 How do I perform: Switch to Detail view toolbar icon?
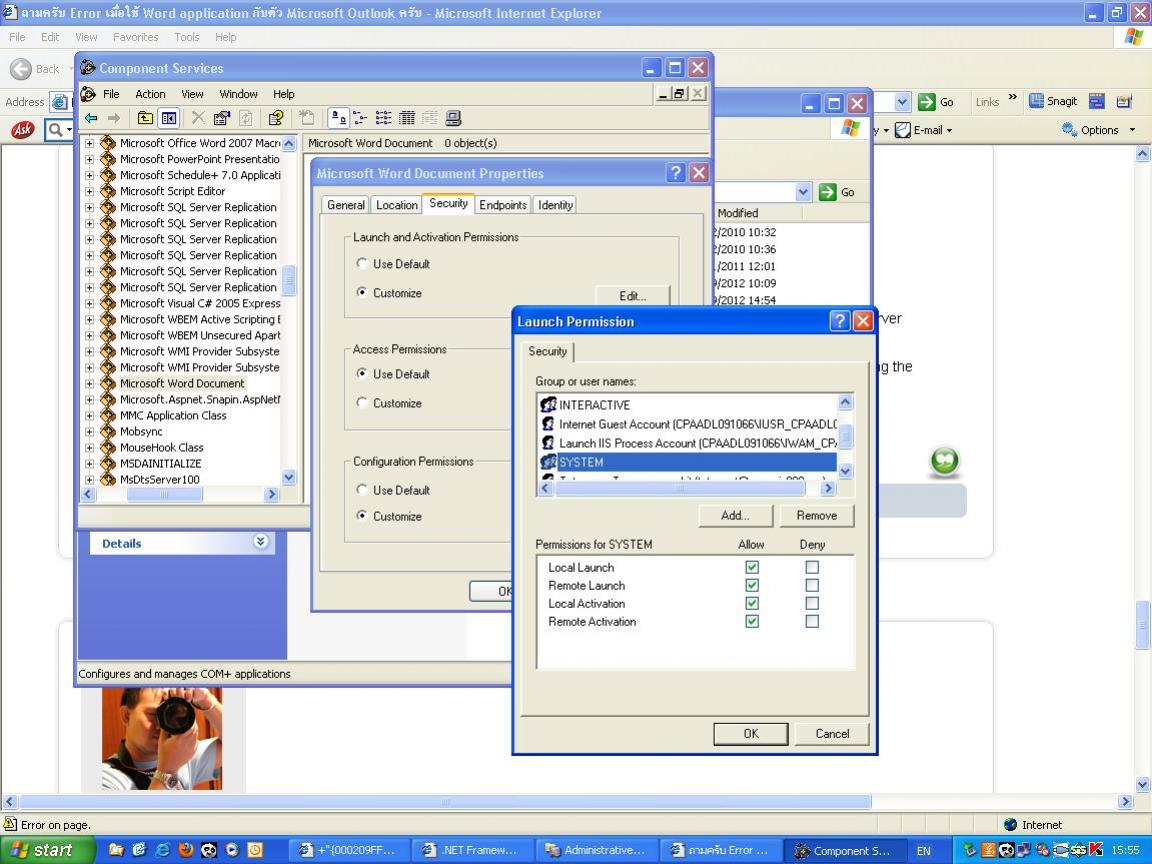tap(407, 118)
